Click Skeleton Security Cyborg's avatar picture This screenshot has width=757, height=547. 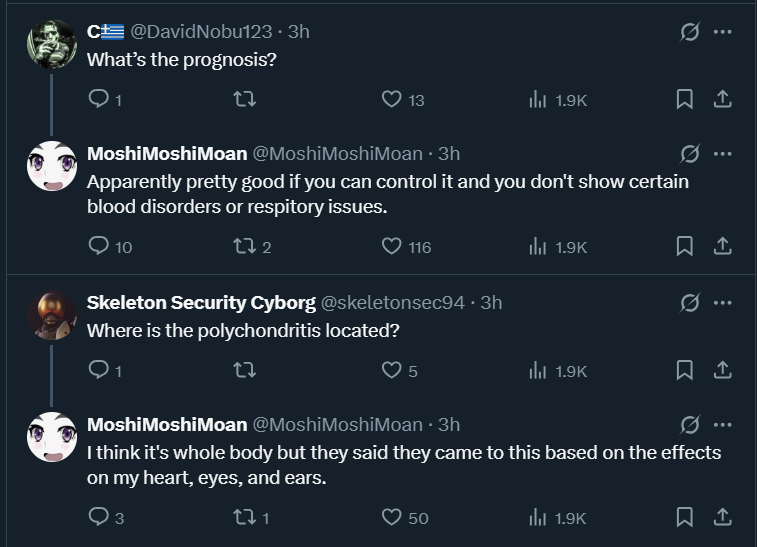click(51, 316)
